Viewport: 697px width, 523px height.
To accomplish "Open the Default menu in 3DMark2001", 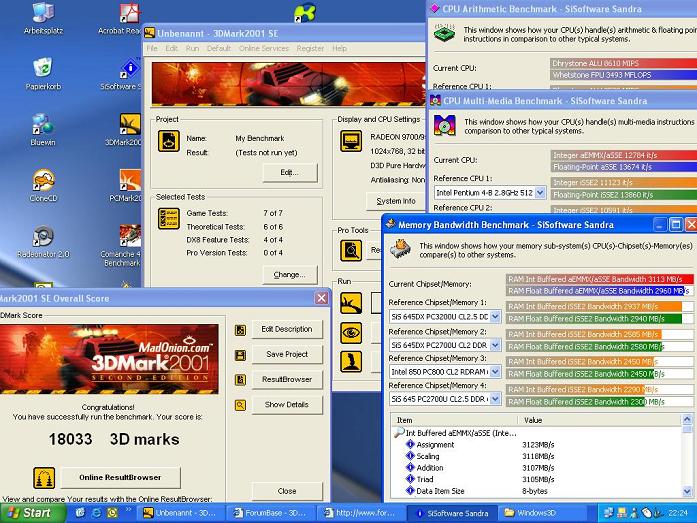I will point(219,48).
